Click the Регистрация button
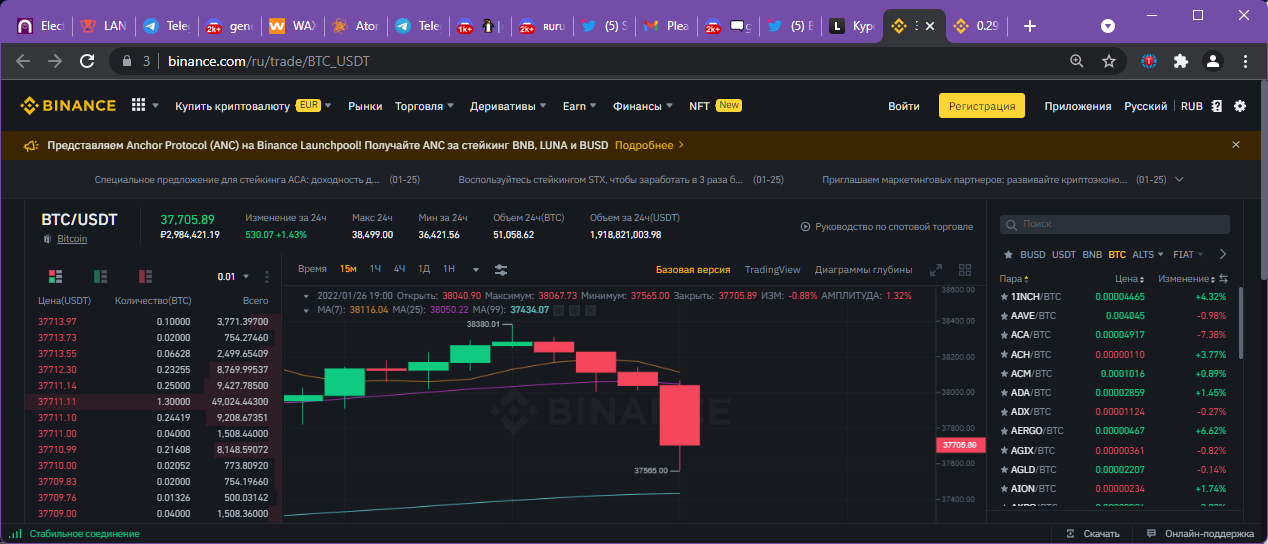Screen dimensions: 1268x544 [982, 106]
